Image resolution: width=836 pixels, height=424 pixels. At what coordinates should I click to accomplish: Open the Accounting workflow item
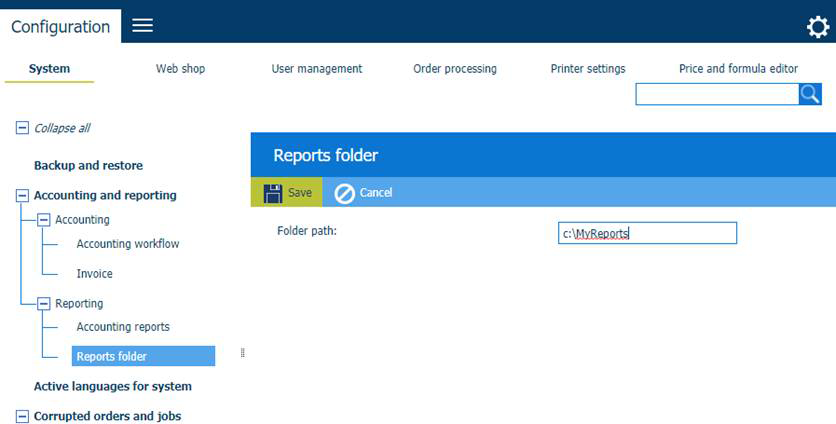(128, 244)
